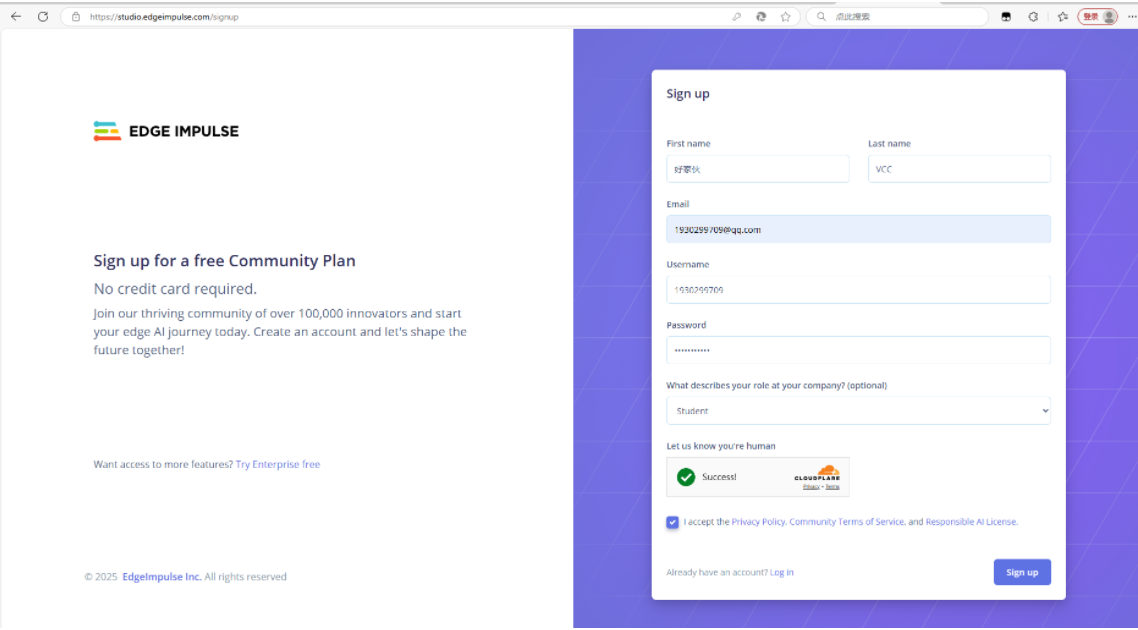Open the Responsible AI License link
Screen dimensions: 1138x630
click(x=971, y=522)
